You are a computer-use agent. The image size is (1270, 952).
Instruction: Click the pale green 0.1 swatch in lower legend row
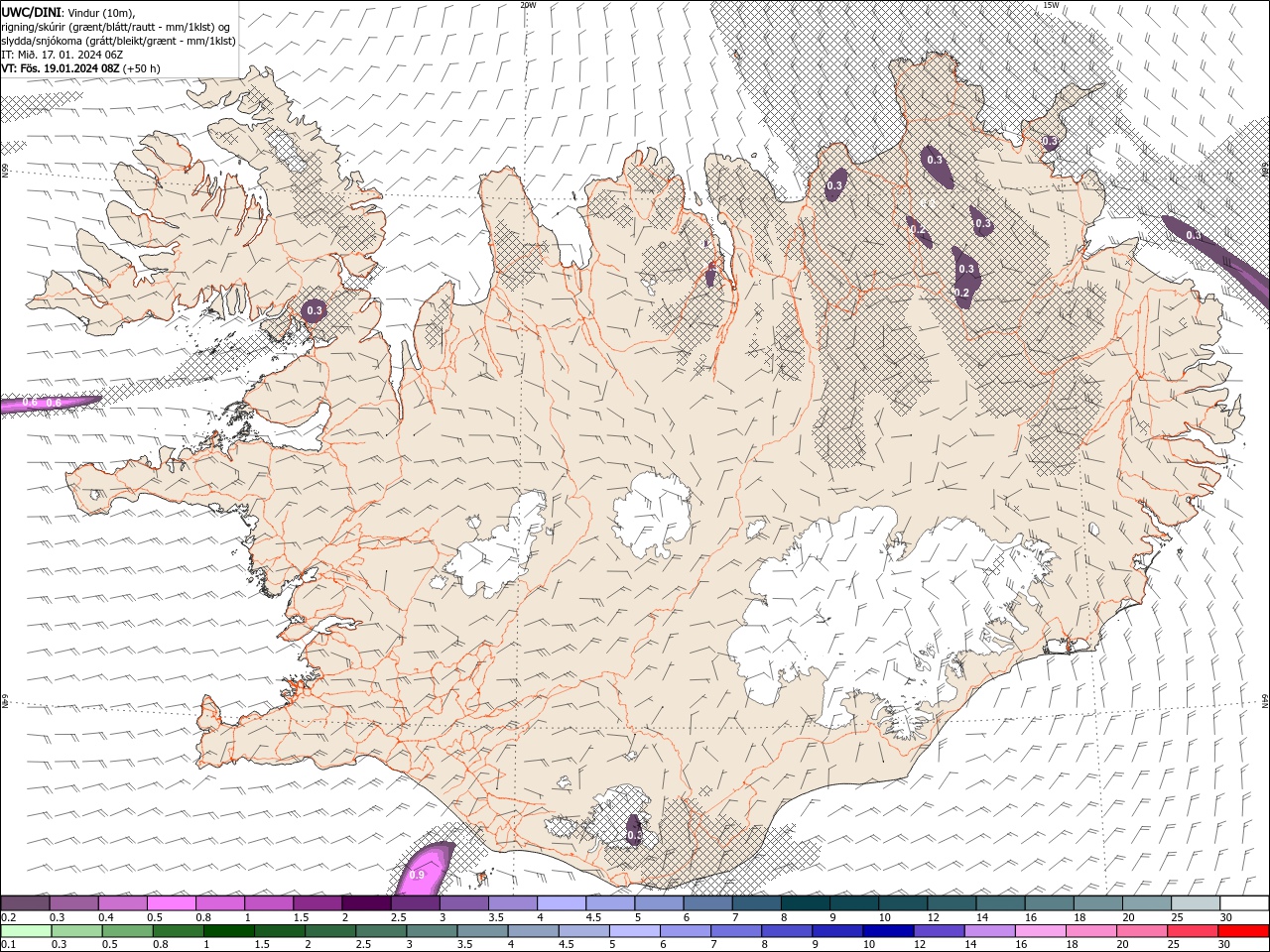coord(27,931)
